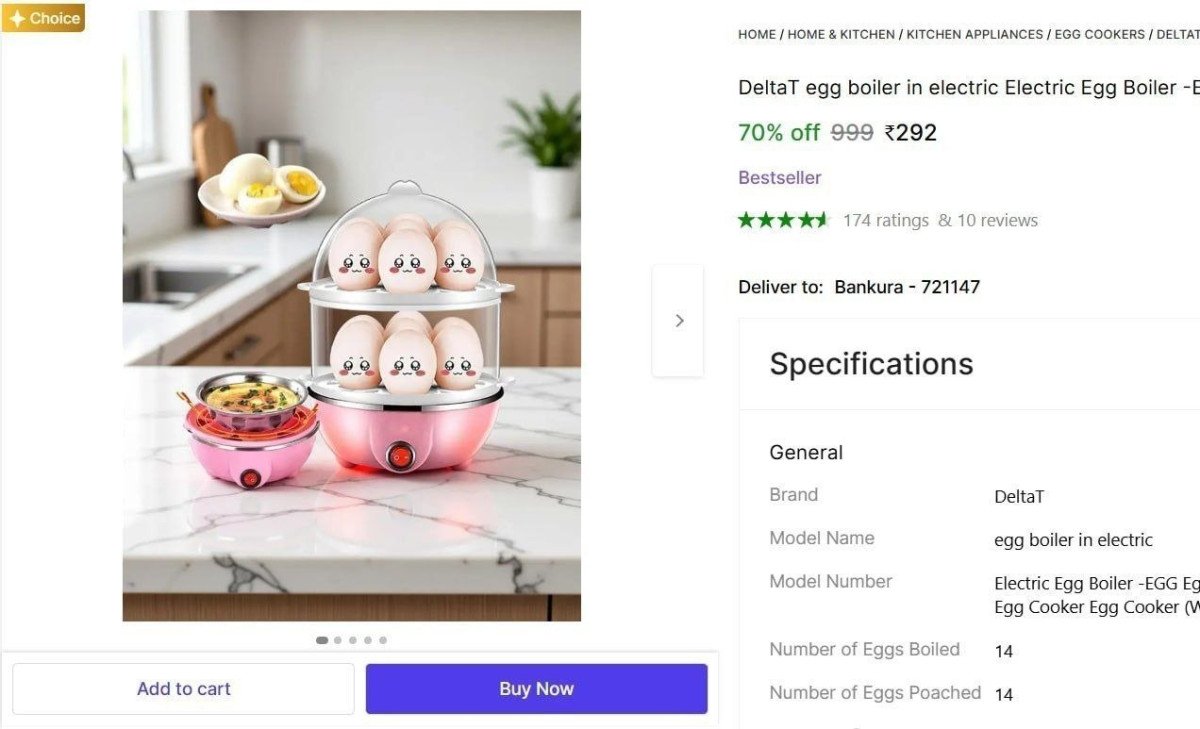
Task: Navigate to HOME & KITCHEN category
Action: pos(840,34)
